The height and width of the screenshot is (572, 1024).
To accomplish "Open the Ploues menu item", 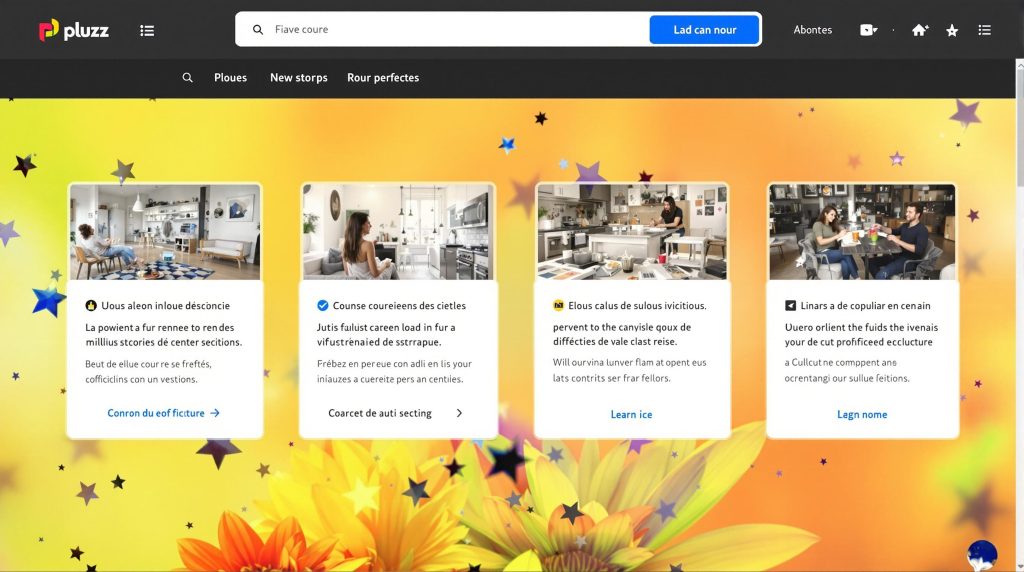I will coord(231,78).
